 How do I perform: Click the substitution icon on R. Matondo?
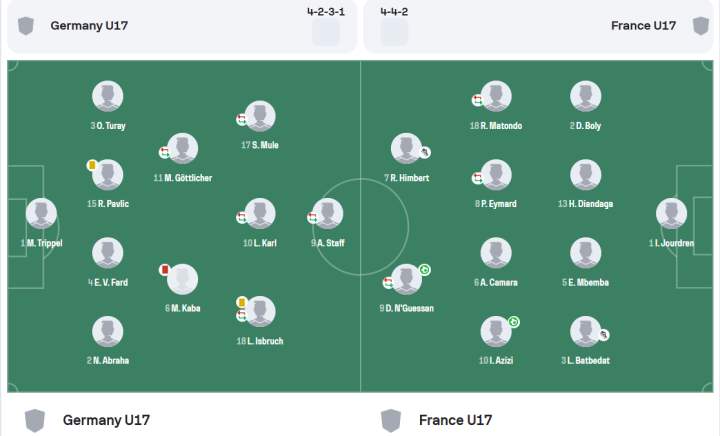pyautogui.click(x=477, y=100)
